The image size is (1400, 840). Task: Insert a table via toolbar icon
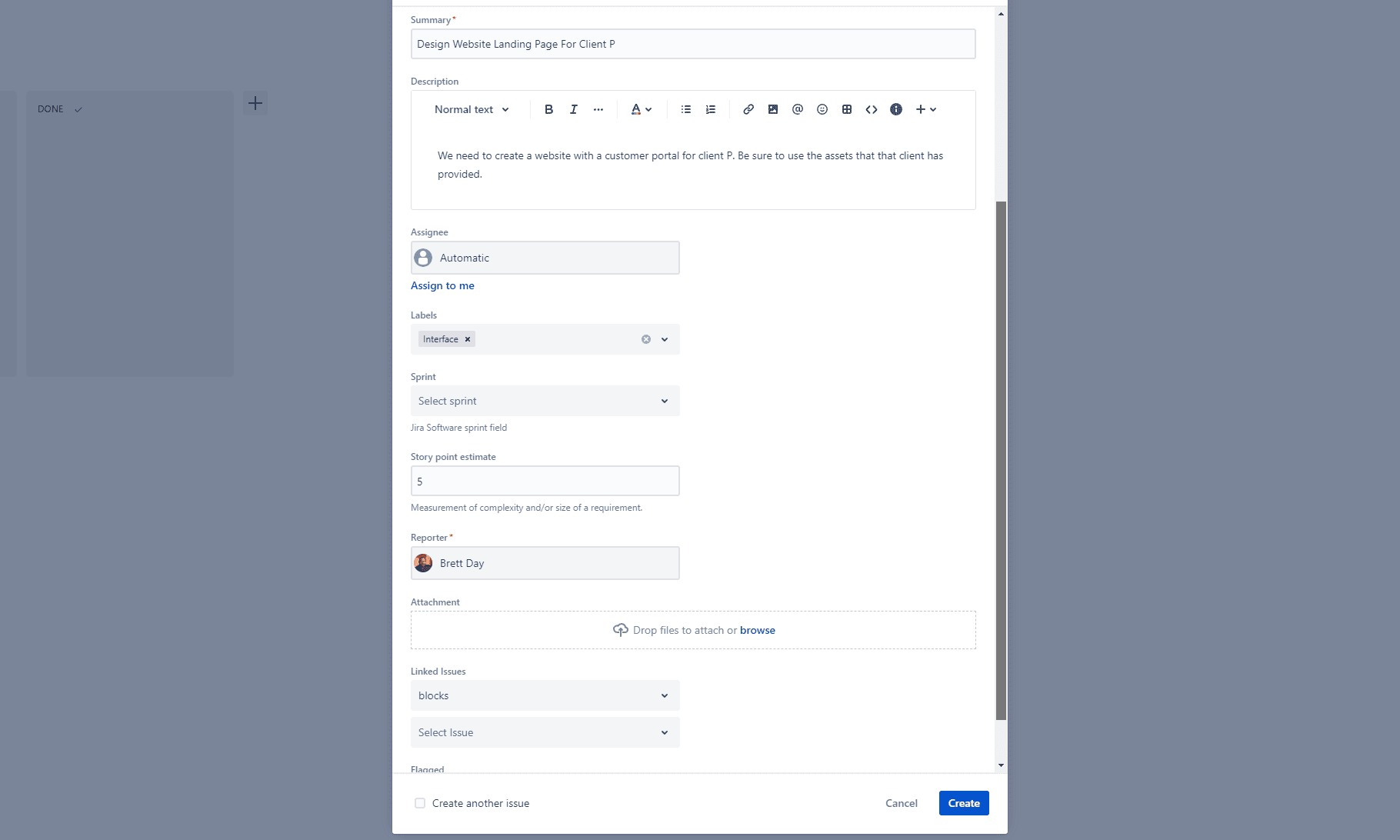point(846,109)
